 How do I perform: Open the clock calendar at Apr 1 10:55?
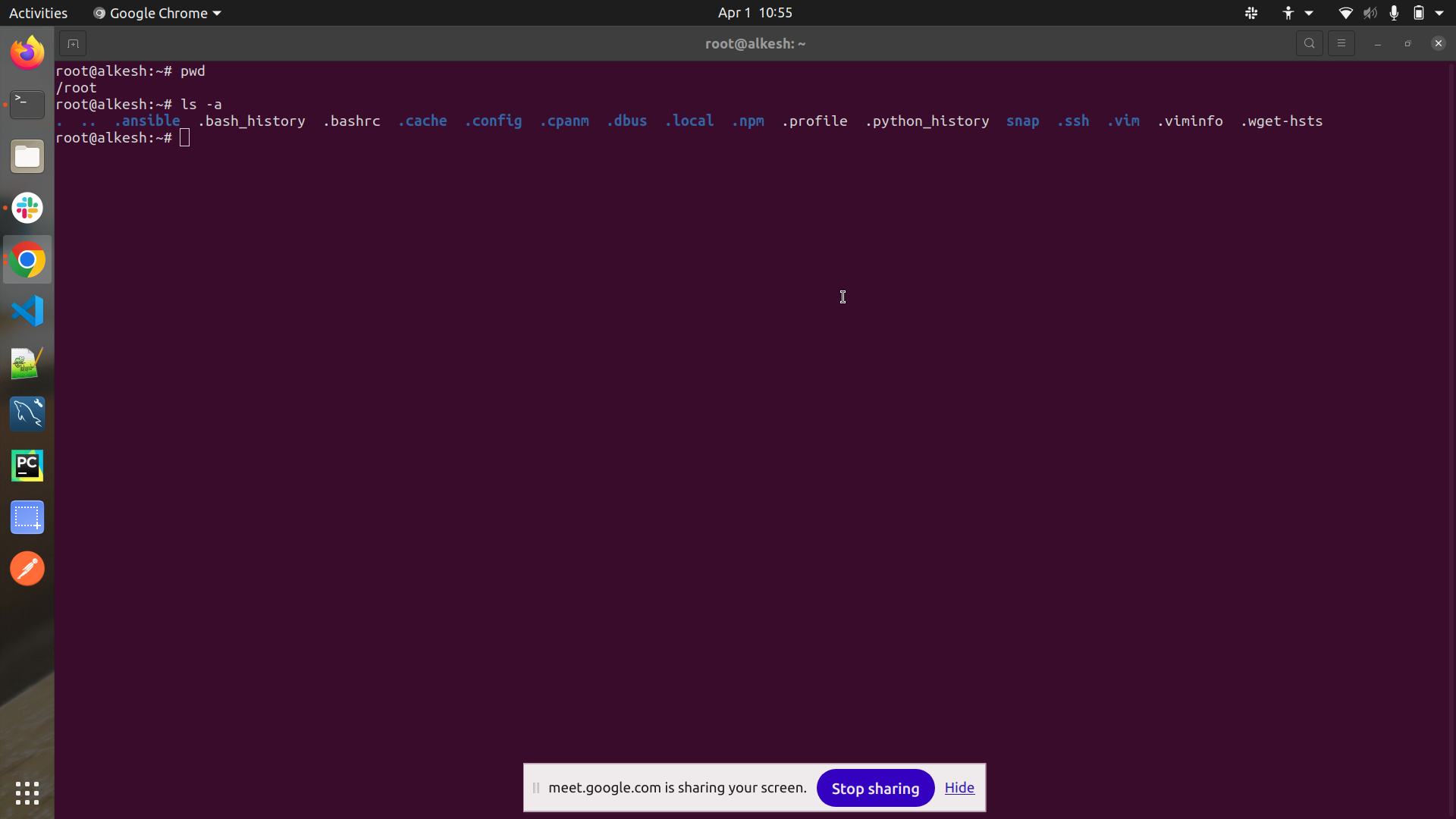[755, 13]
